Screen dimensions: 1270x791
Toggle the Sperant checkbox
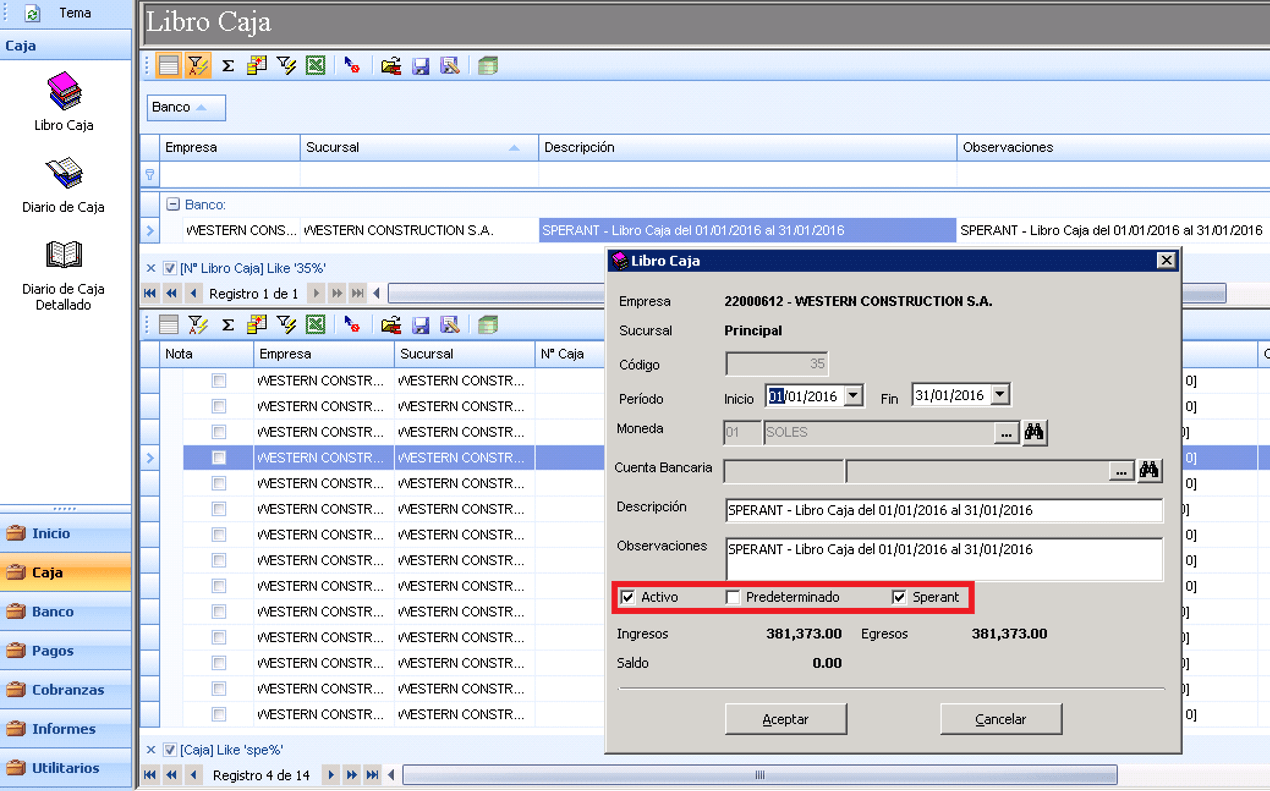[x=899, y=597]
